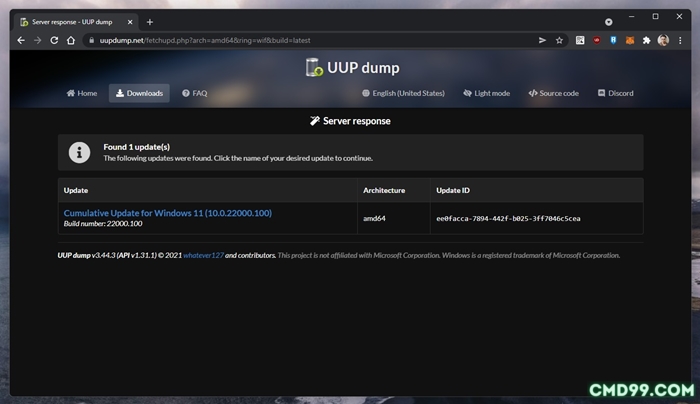Image resolution: width=700 pixels, height=404 pixels.
Task: Click the UUP dump logo icon
Action: (314, 67)
